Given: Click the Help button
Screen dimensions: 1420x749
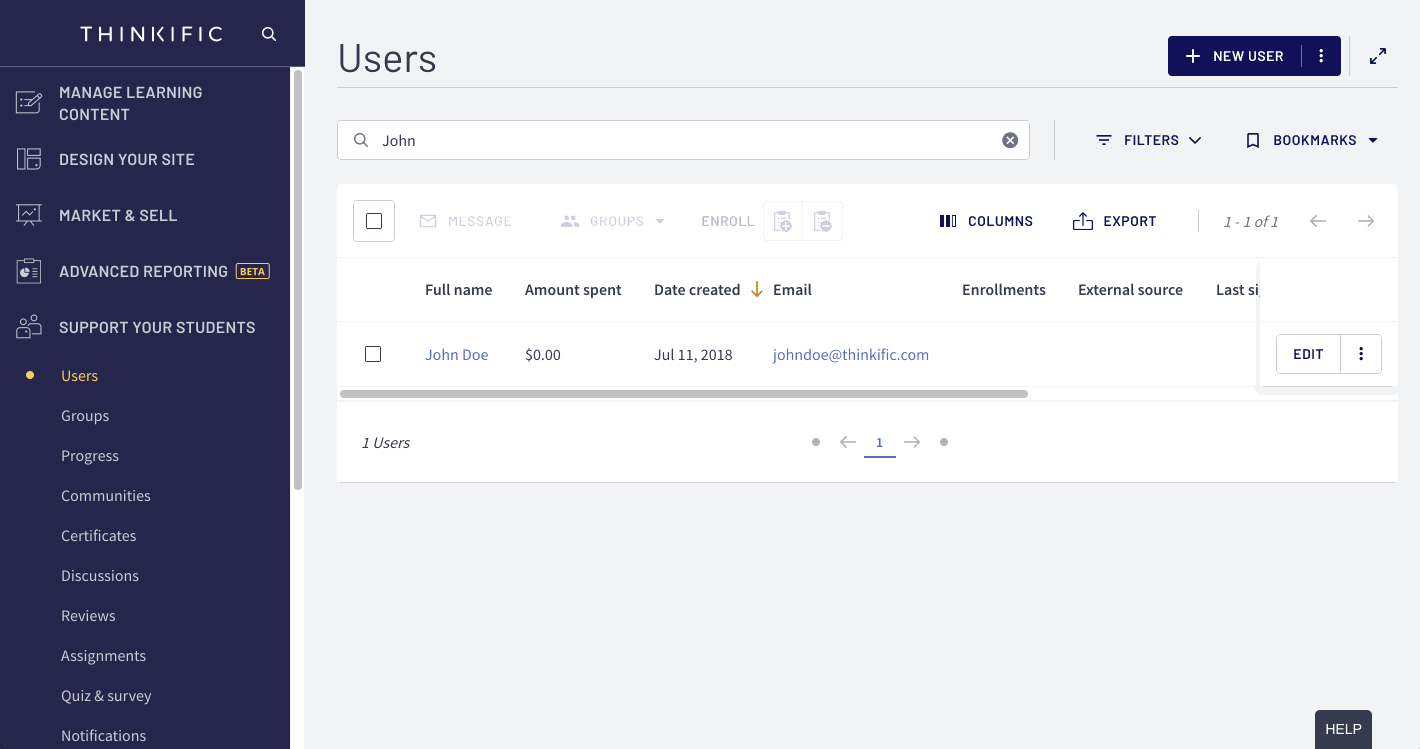Looking at the screenshot, I should [1343, 729].
